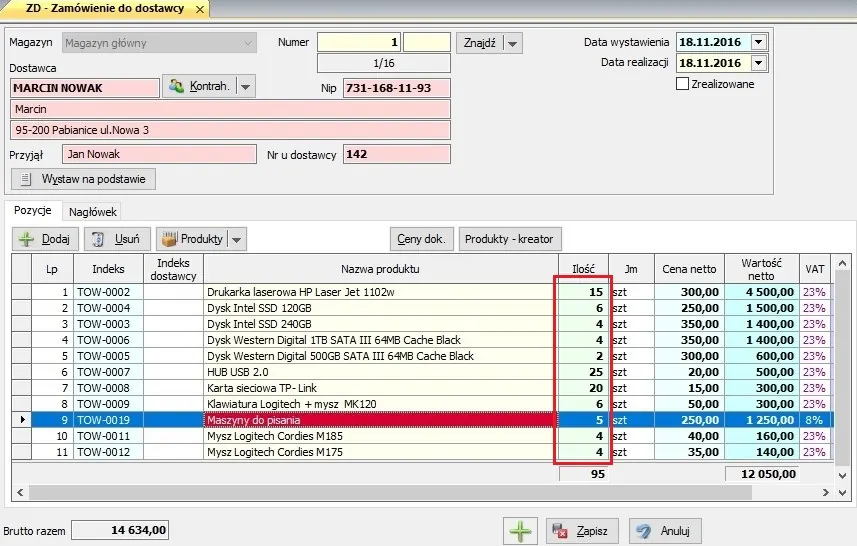Click the Wartość netto cell 4 500,00

click(x=761, y=292)
